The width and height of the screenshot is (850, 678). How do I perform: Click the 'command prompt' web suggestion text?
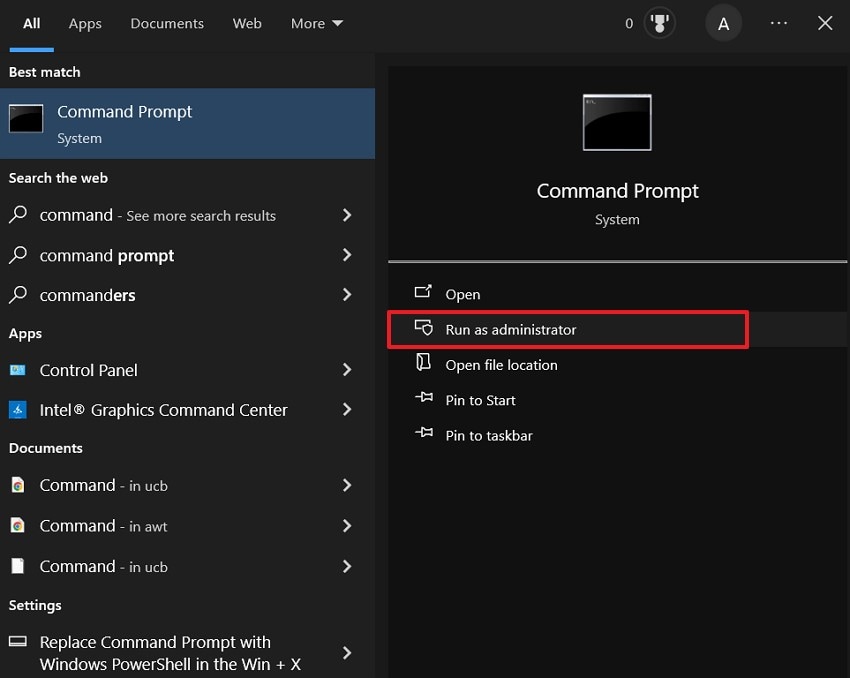[107, 255]
